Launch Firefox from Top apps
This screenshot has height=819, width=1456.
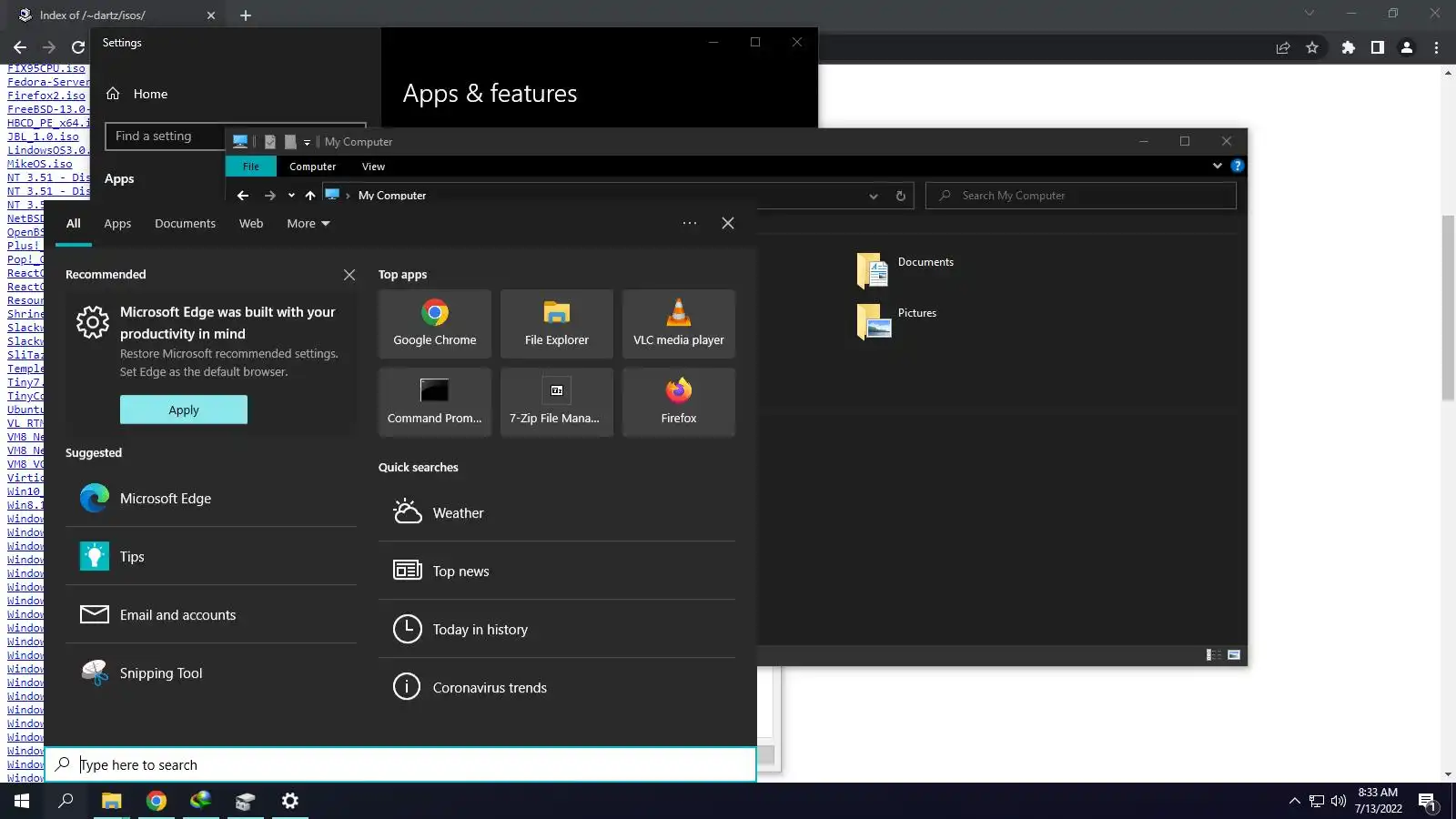[x=679, y=402]
